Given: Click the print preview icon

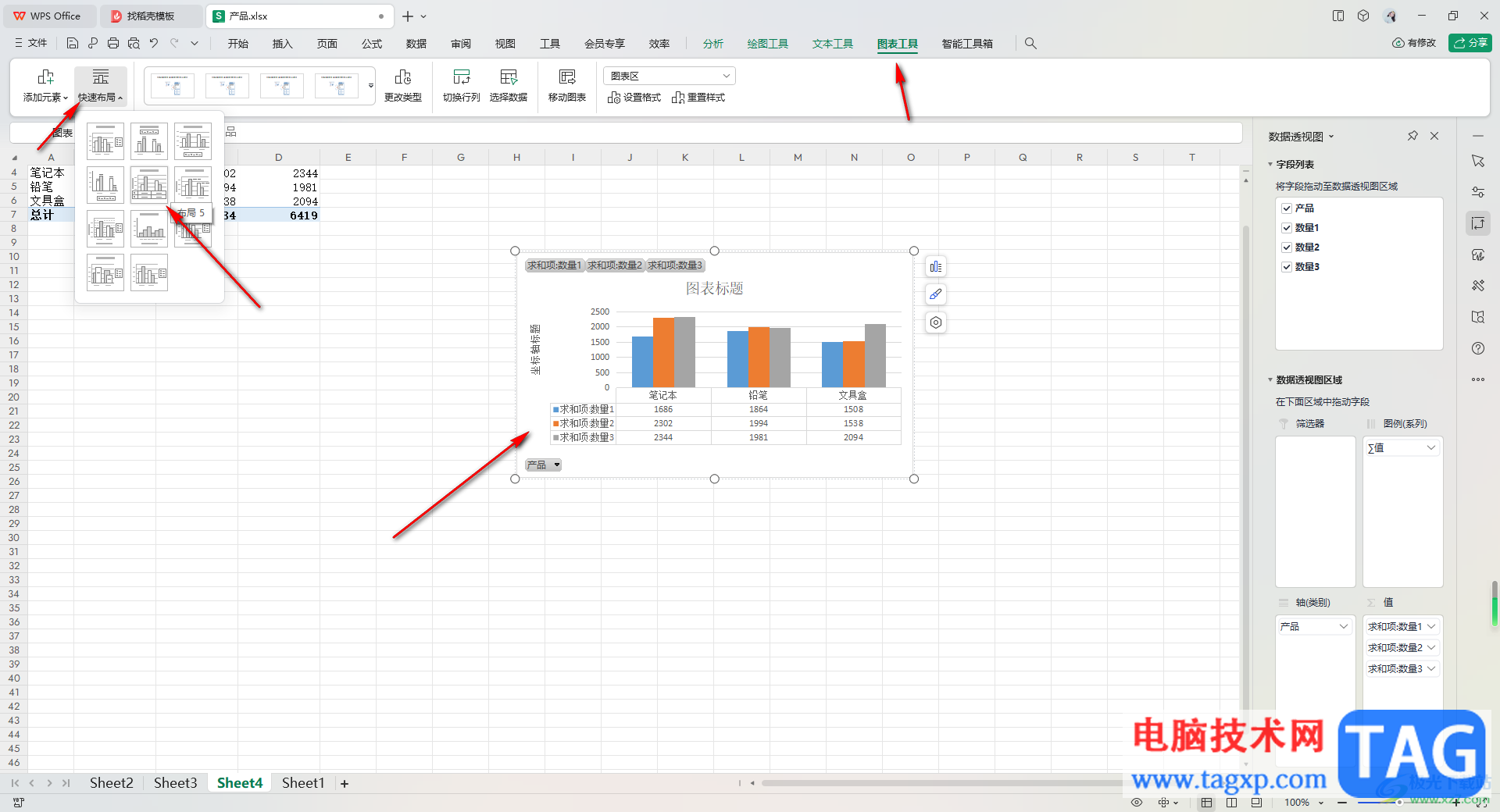Looking at the screenshot, I should click(134, 44).
